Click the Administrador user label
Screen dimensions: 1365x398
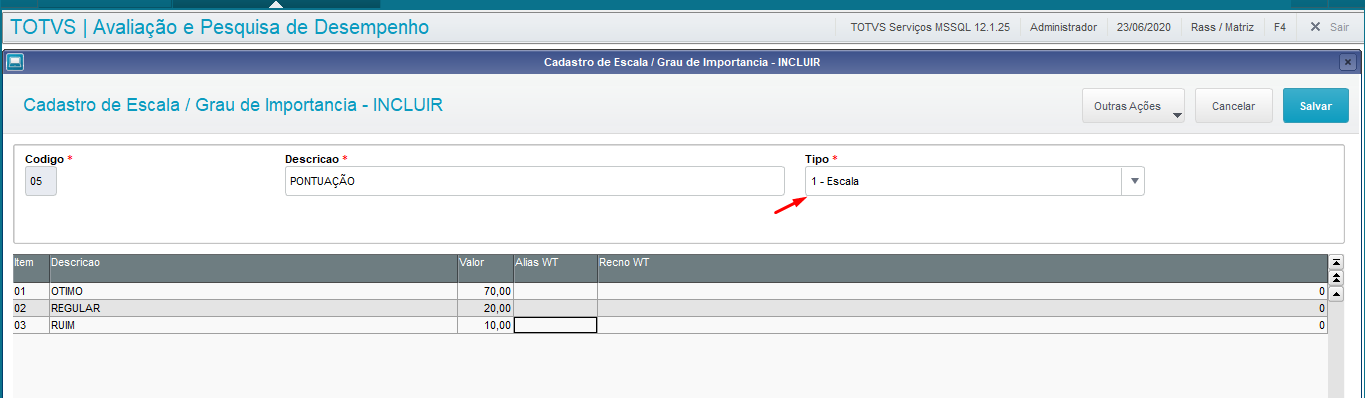pyautogui.click(x=1062, y=27)
